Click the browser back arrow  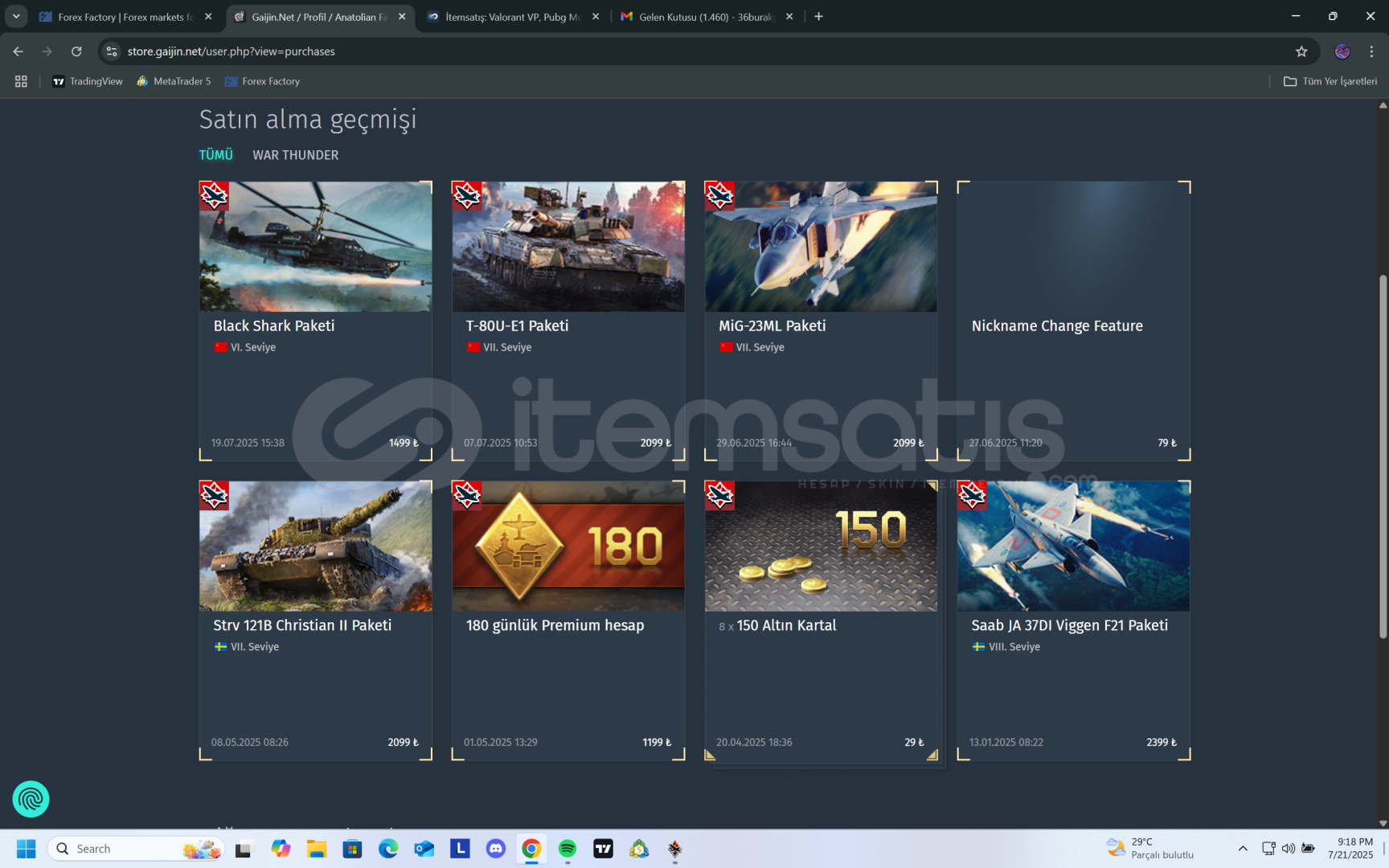pos(18,51)
